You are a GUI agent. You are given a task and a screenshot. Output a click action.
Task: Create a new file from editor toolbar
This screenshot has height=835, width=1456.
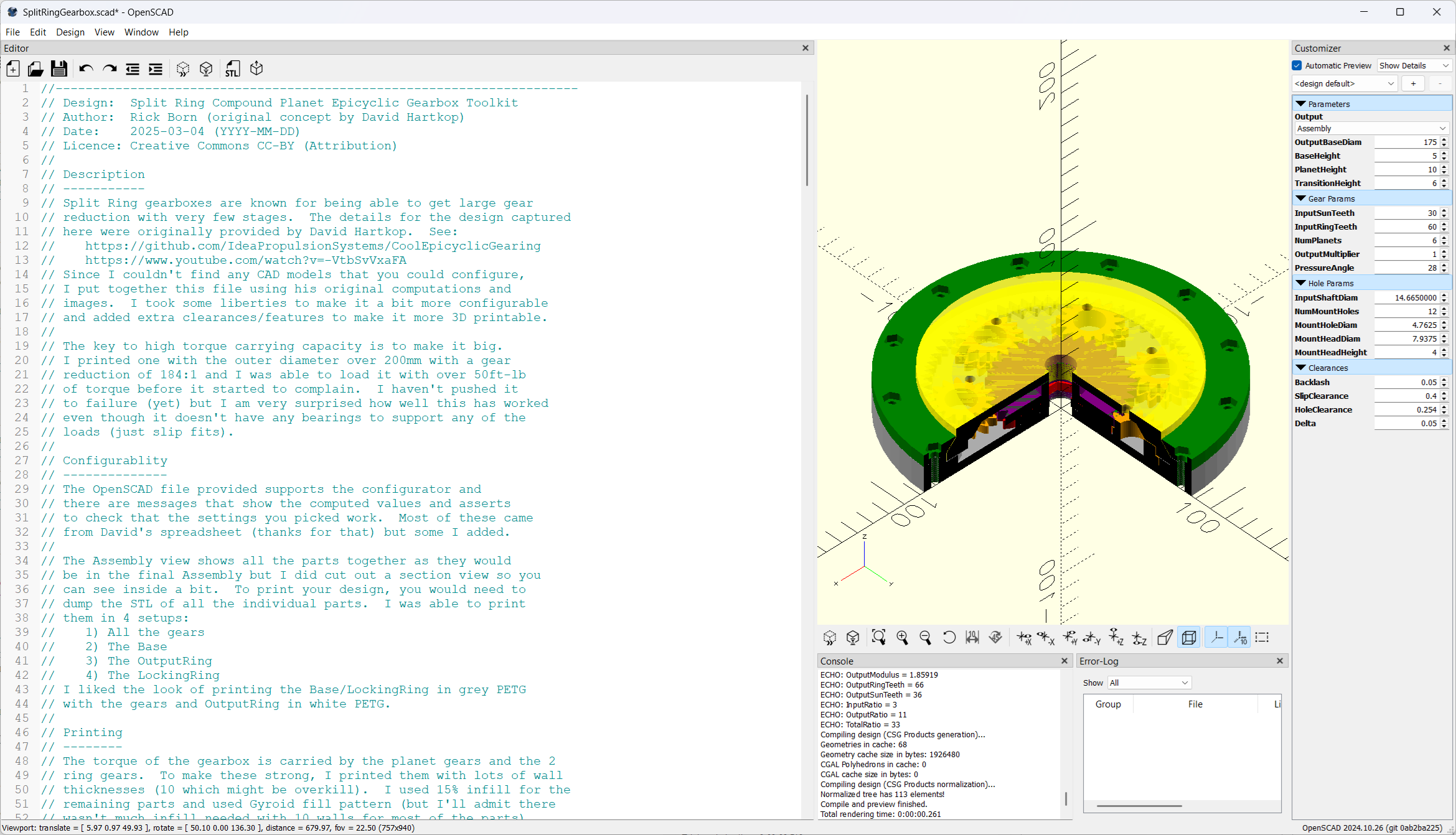click(x=13, y=69)
